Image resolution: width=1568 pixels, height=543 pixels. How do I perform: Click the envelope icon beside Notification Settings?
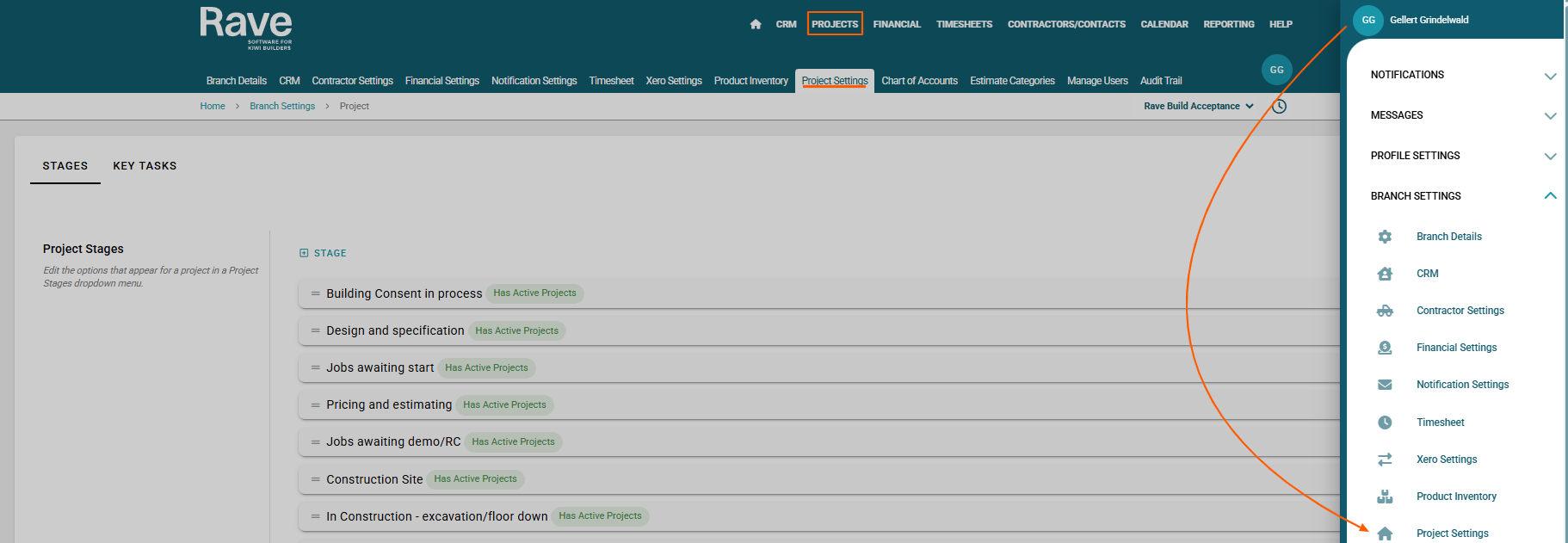(1385, 385)
